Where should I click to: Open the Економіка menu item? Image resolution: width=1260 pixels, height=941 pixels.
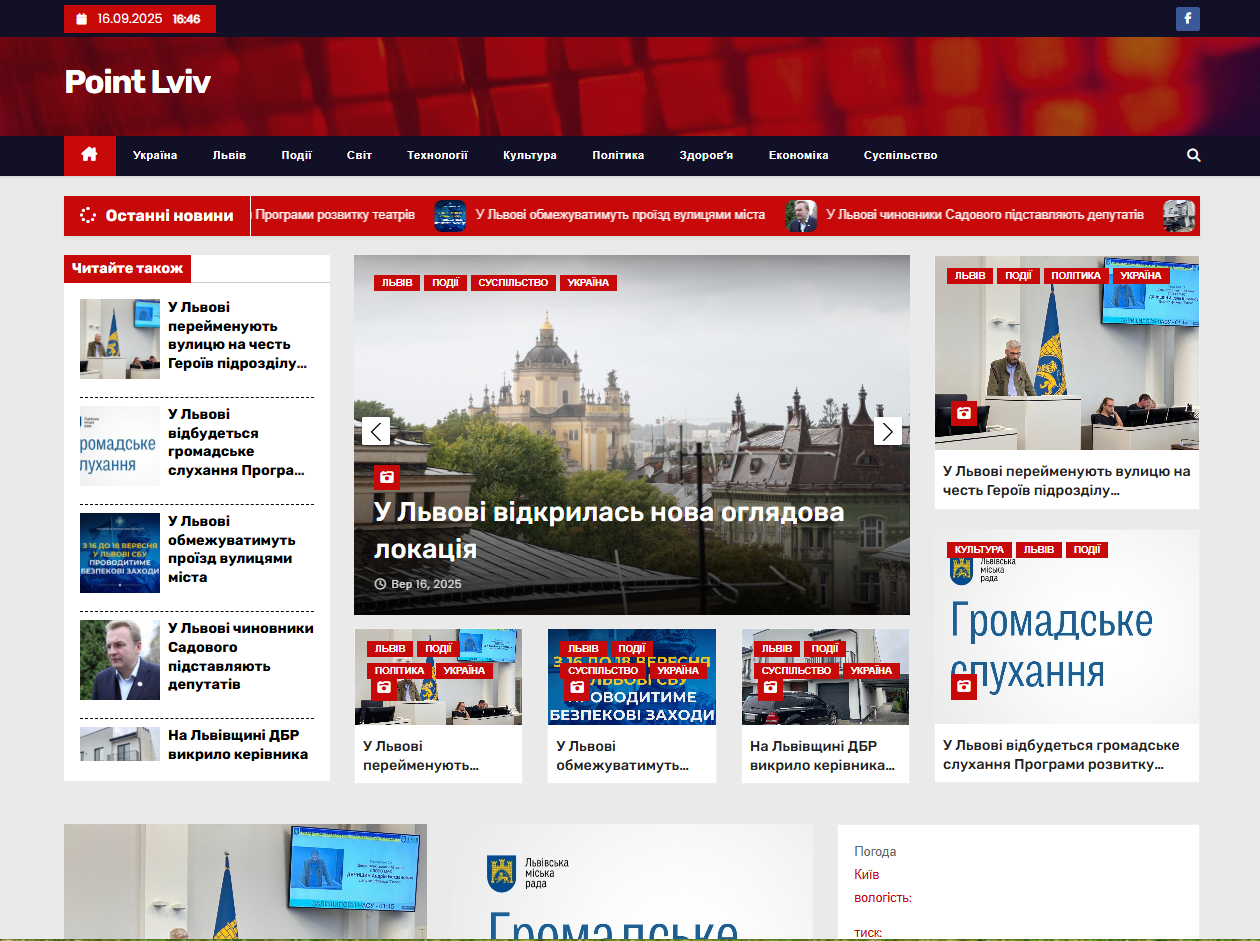799,155
